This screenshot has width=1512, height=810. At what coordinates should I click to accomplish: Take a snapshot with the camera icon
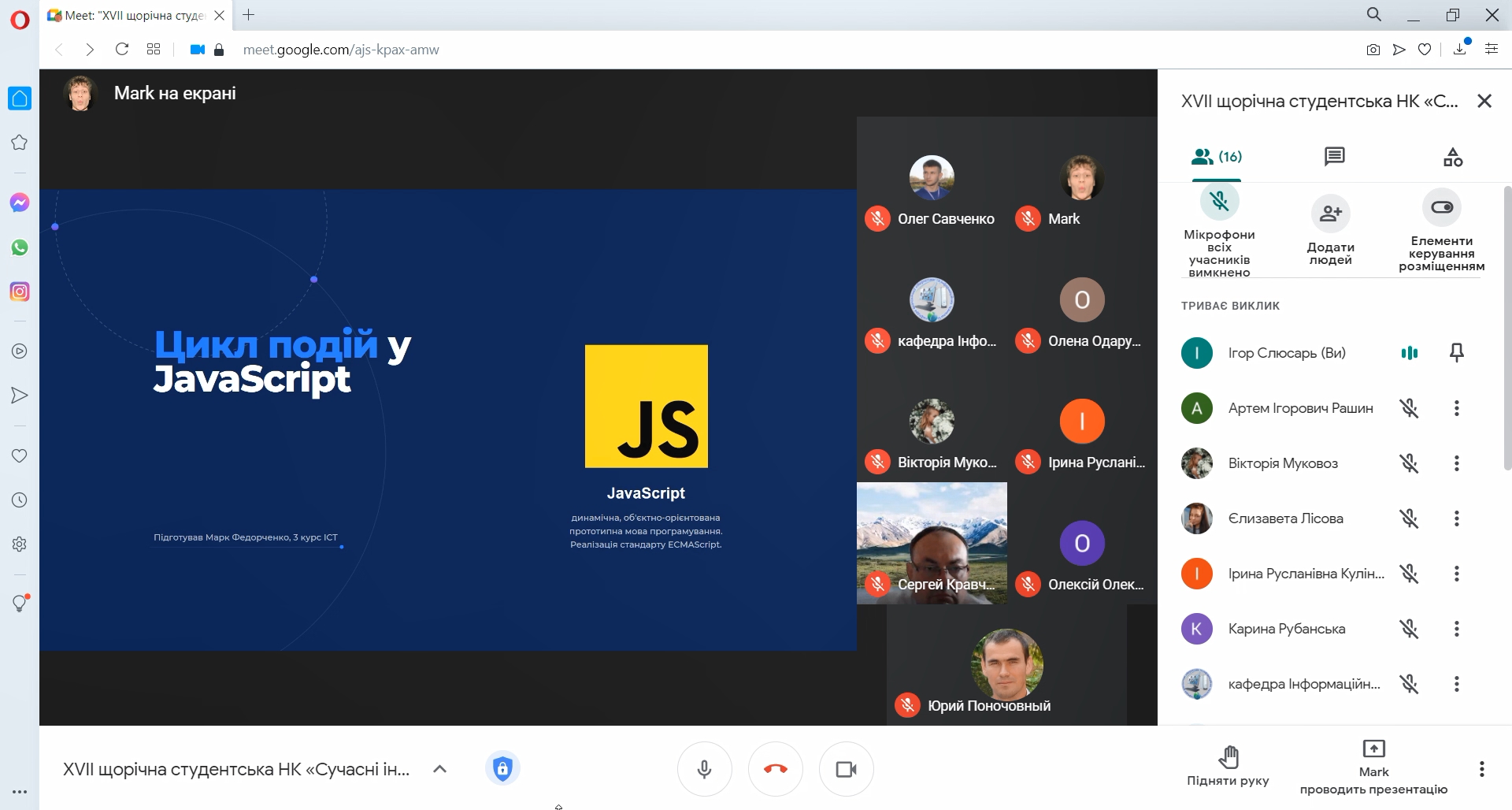[x=1373, y=50]
